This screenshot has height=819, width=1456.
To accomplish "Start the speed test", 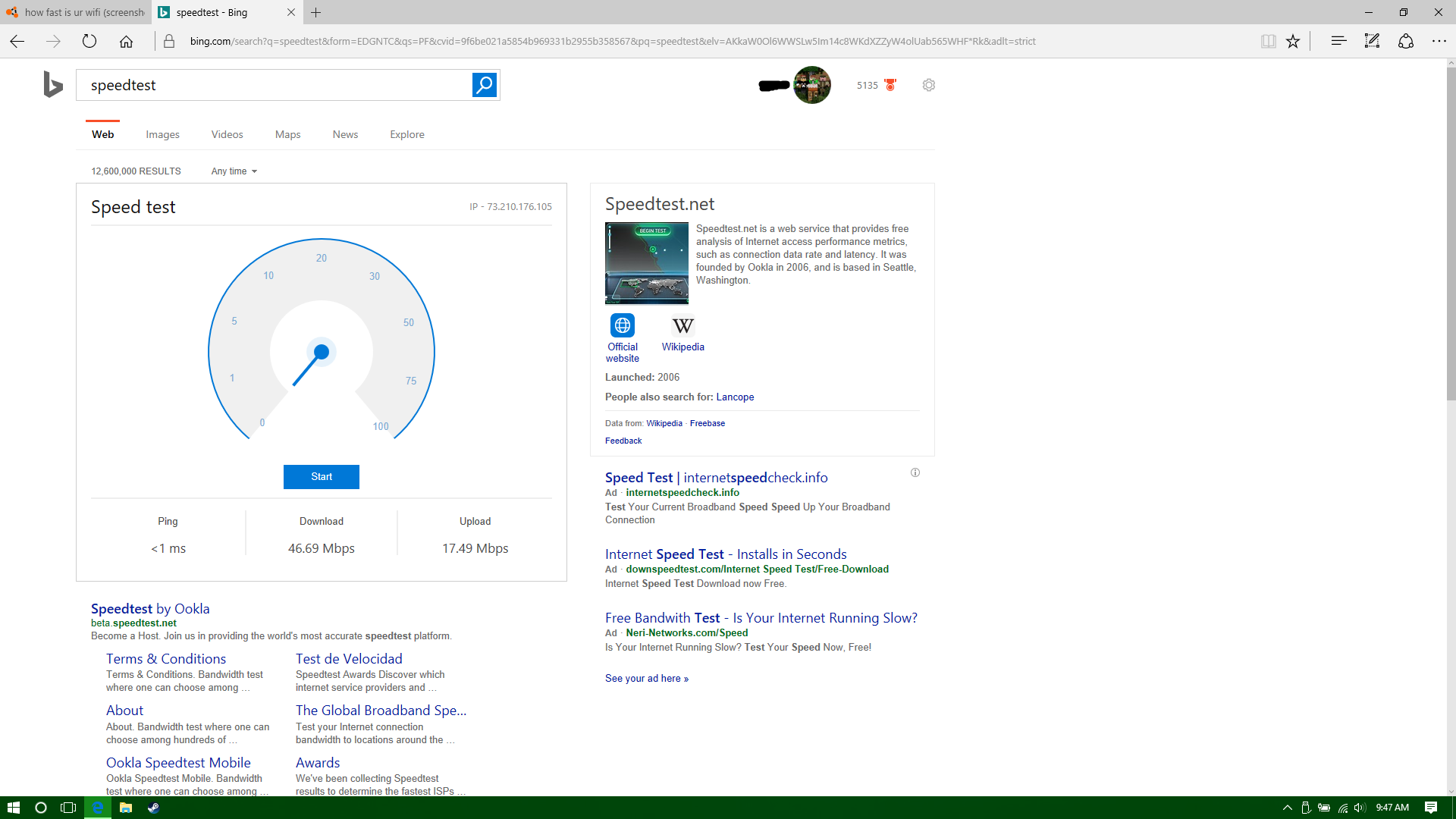I will (x=322, y=477).
